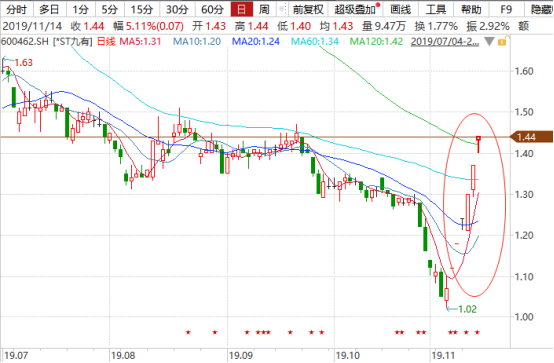Select the 5分 period tab

click(x=109, y=9)
